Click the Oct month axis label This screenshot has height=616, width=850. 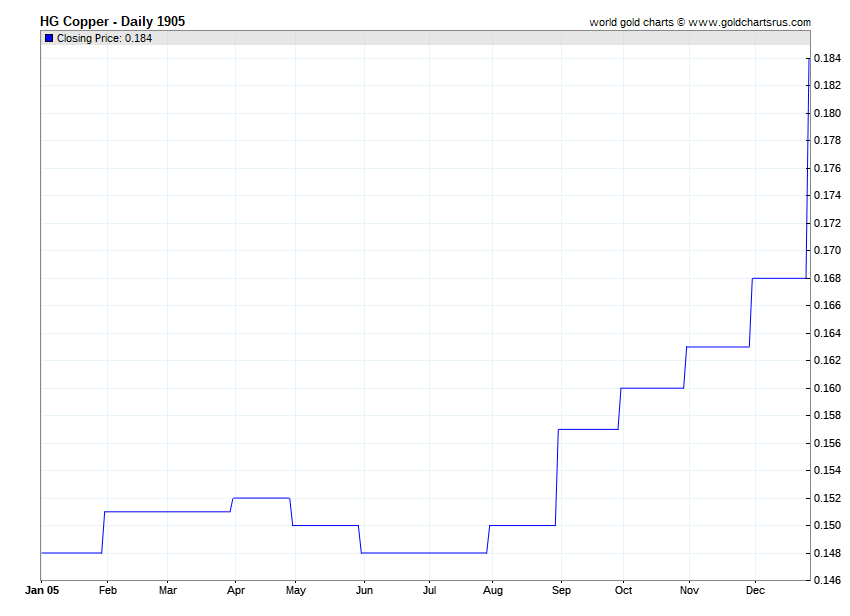(x=624, y=590)
